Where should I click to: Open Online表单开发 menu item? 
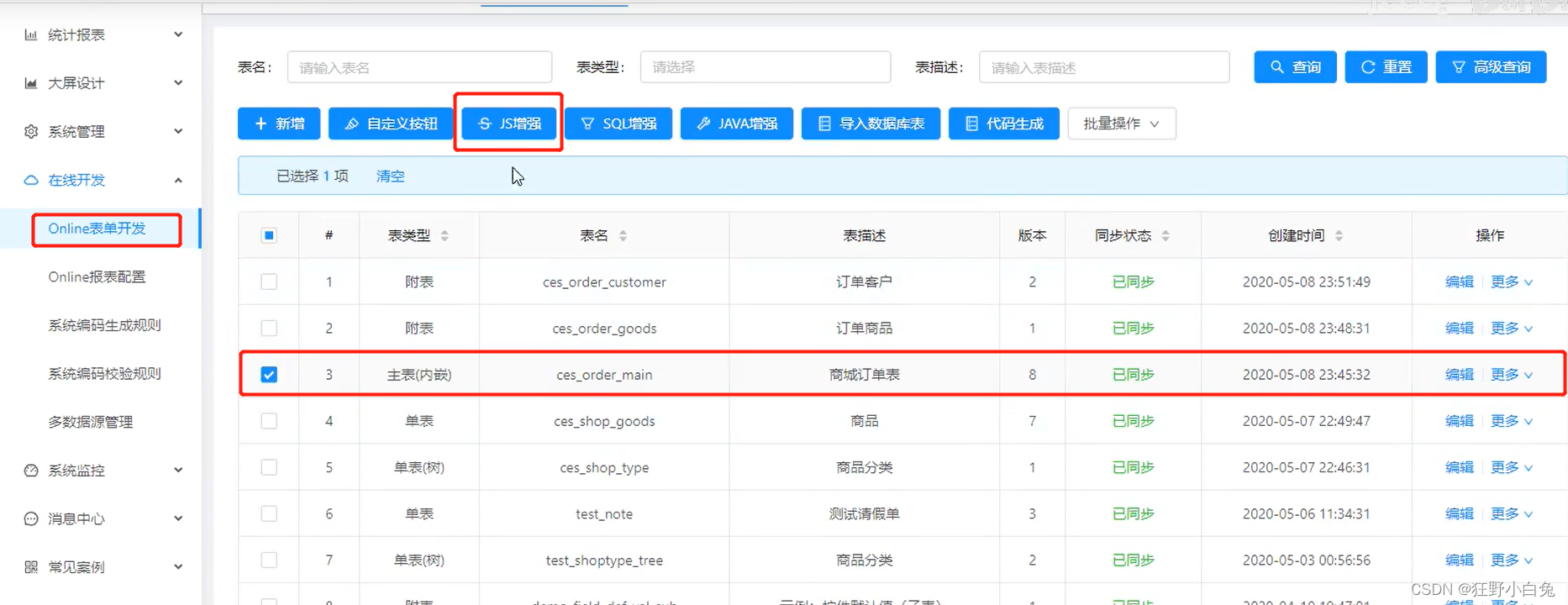click(x=97, y=229)
